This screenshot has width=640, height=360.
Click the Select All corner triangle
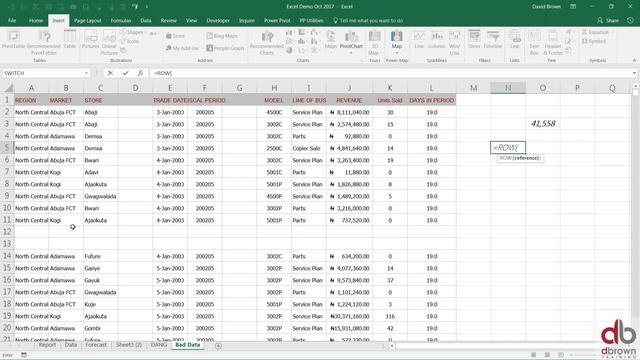(x=8, y=88)
